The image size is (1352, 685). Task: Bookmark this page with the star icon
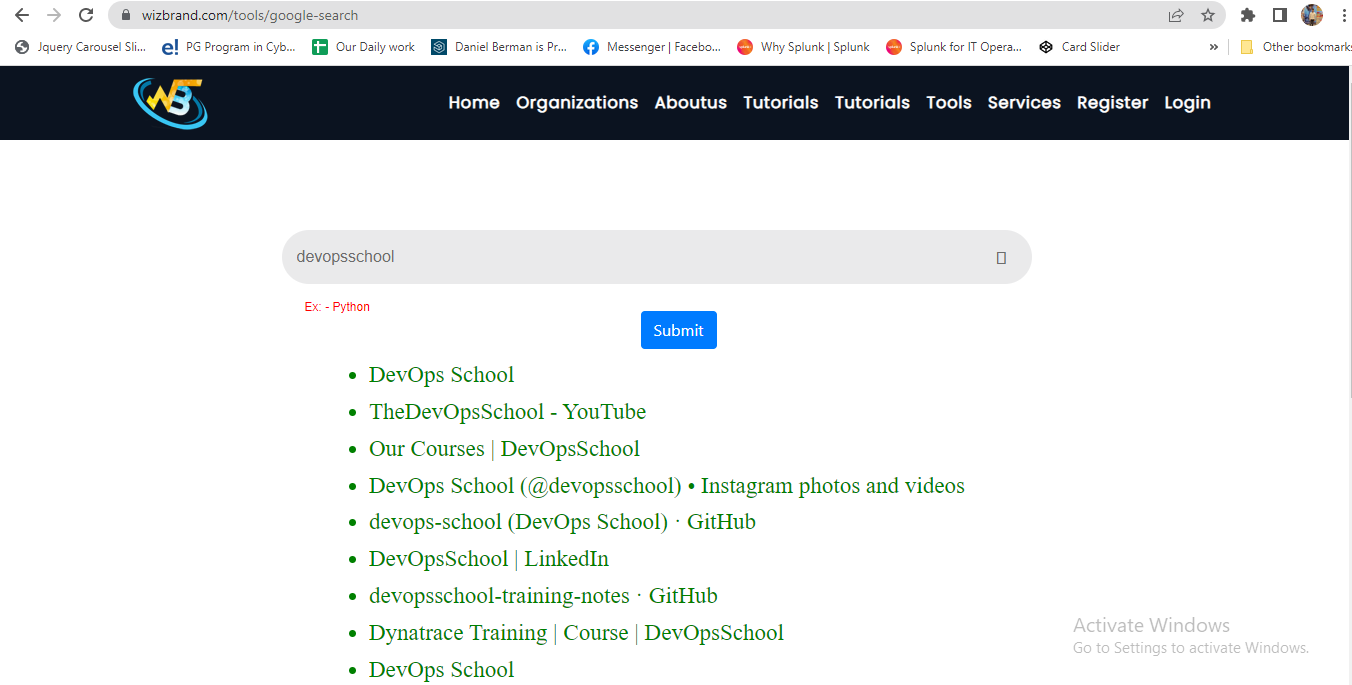(x=1208, y=15)
